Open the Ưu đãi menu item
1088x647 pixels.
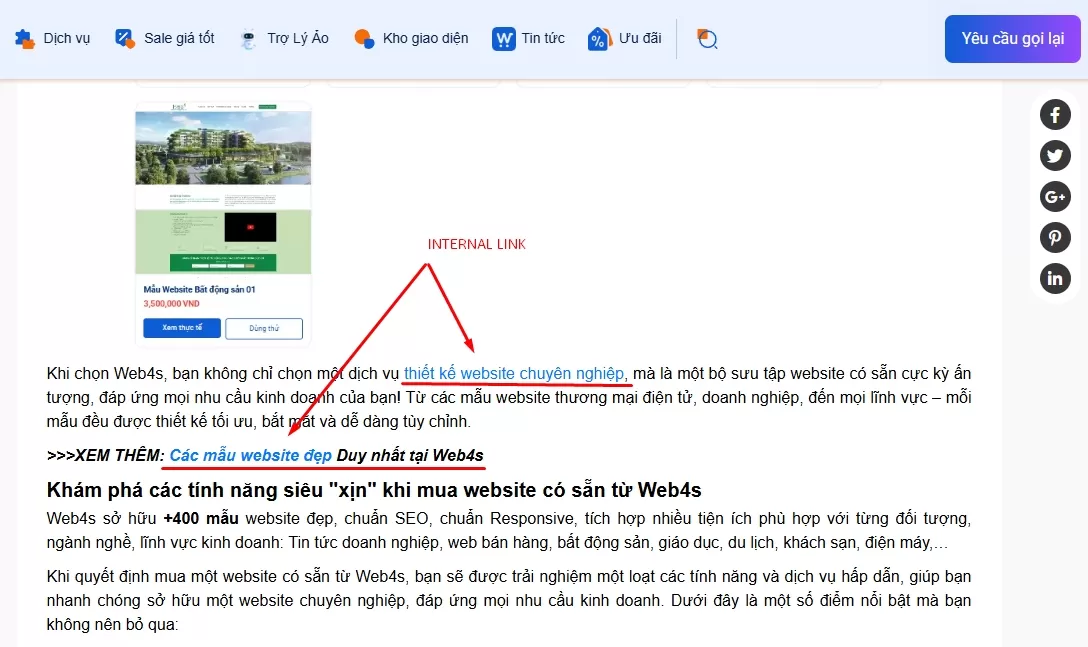click(640, 38)
